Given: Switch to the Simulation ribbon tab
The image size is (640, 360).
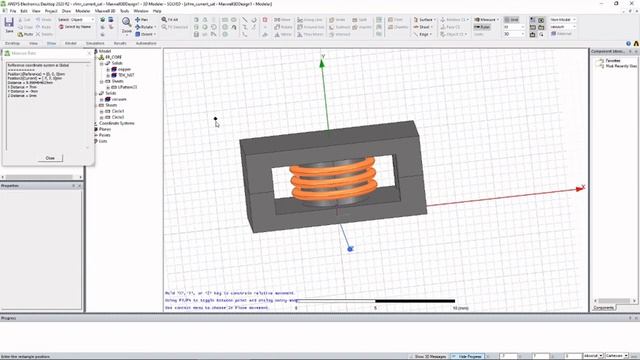Looking at the screenshot, I should click(x=95, y=43).
